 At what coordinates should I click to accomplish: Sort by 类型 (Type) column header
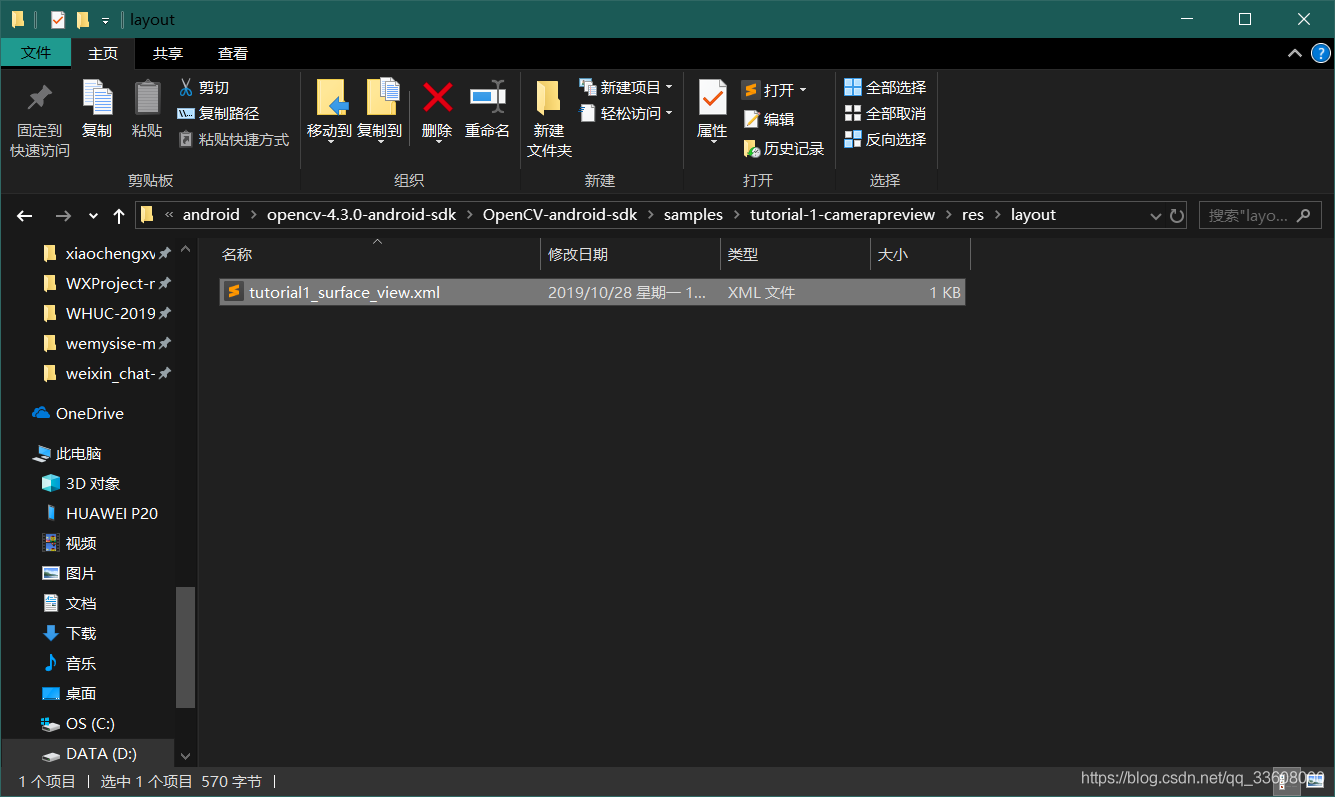(x=795, y=255)
